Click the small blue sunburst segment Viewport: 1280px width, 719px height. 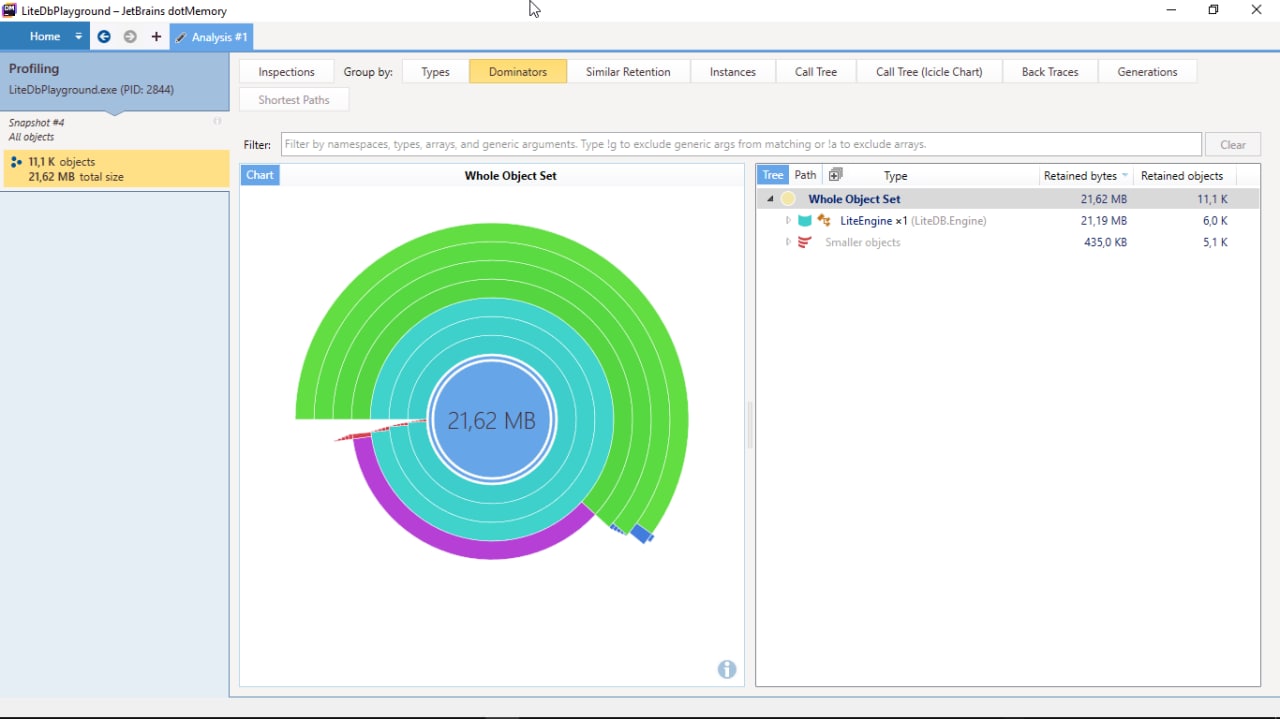[x=642, y=534]
